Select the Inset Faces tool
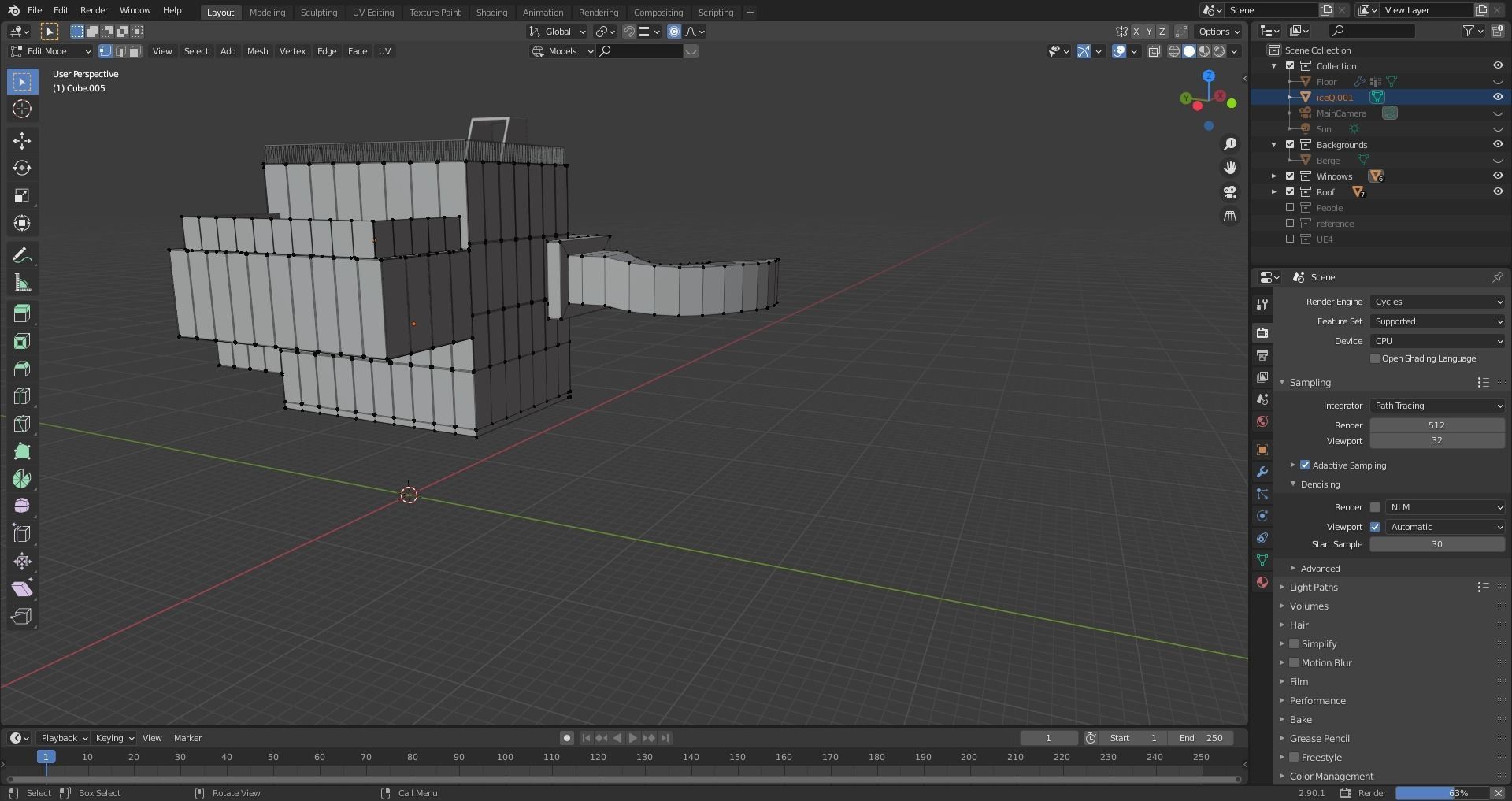The image size is (1512, 801). [22, 342]
